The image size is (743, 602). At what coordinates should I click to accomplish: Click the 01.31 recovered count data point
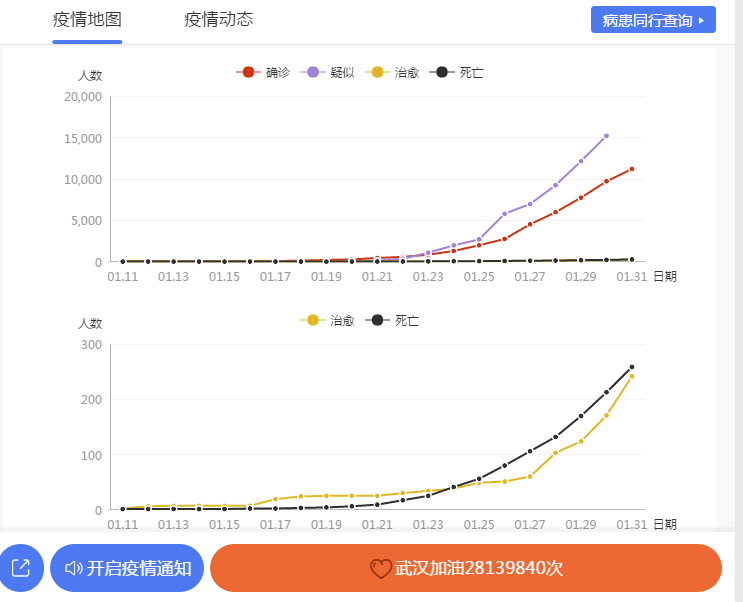(x=632, y=376)
